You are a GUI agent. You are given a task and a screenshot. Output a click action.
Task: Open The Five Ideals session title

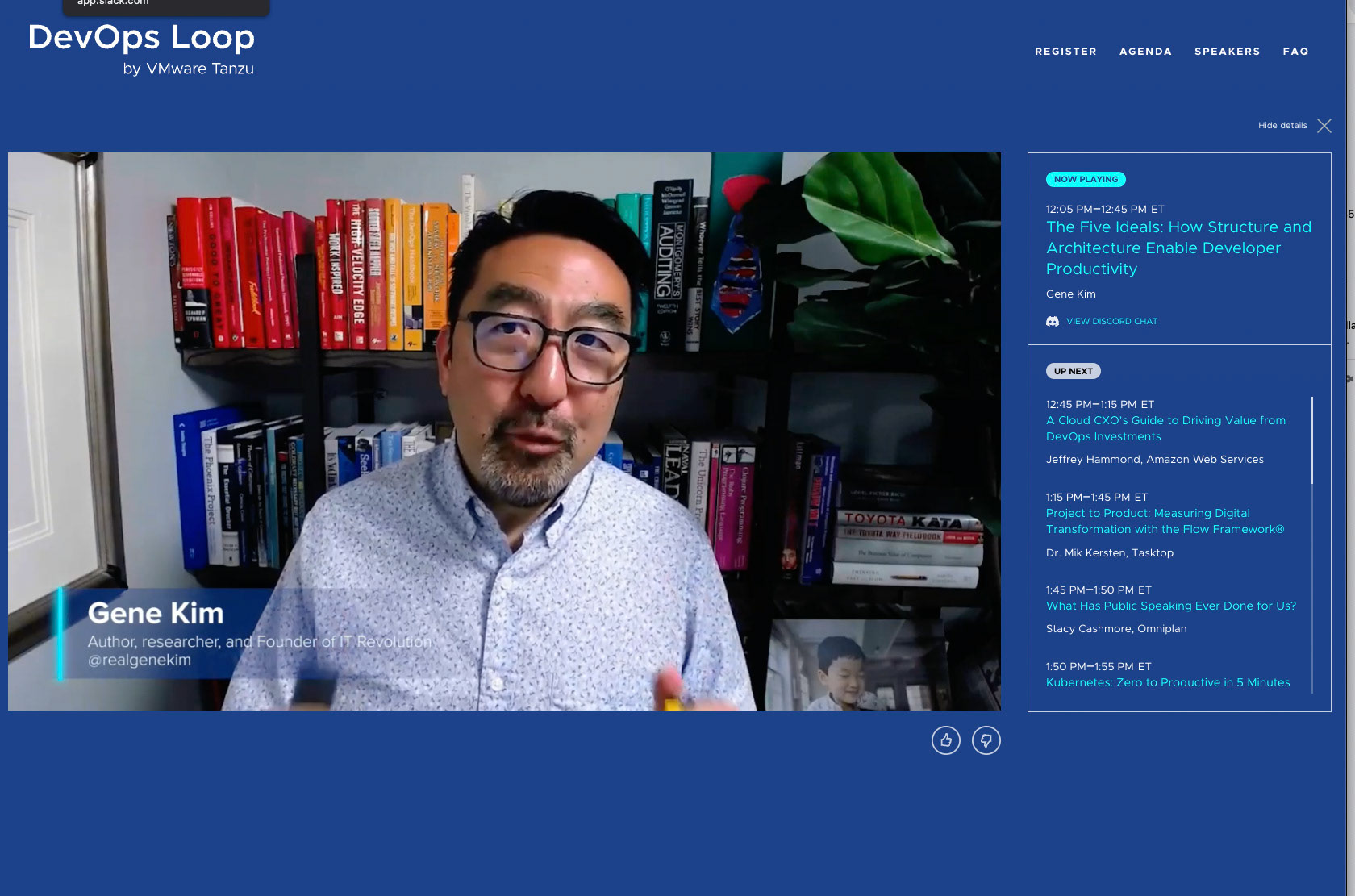coord(1178,248)
